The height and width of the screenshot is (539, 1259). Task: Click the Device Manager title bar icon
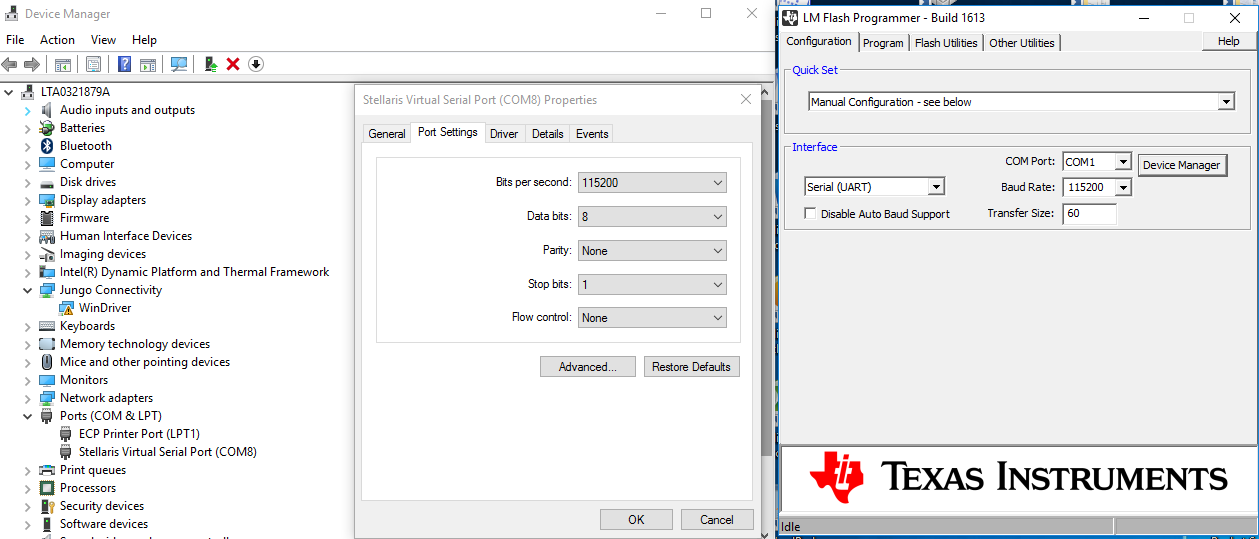[12, 14]
